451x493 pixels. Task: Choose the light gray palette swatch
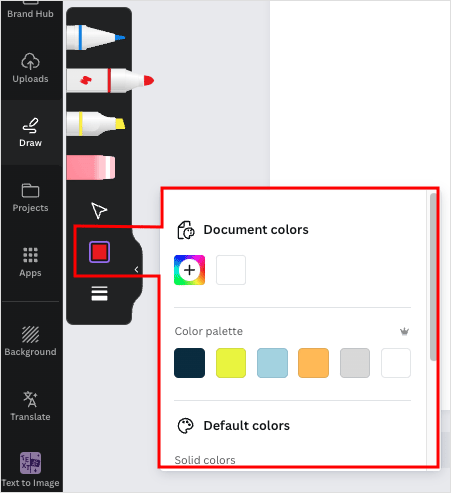pyautogui.click(x=355, y=363)
